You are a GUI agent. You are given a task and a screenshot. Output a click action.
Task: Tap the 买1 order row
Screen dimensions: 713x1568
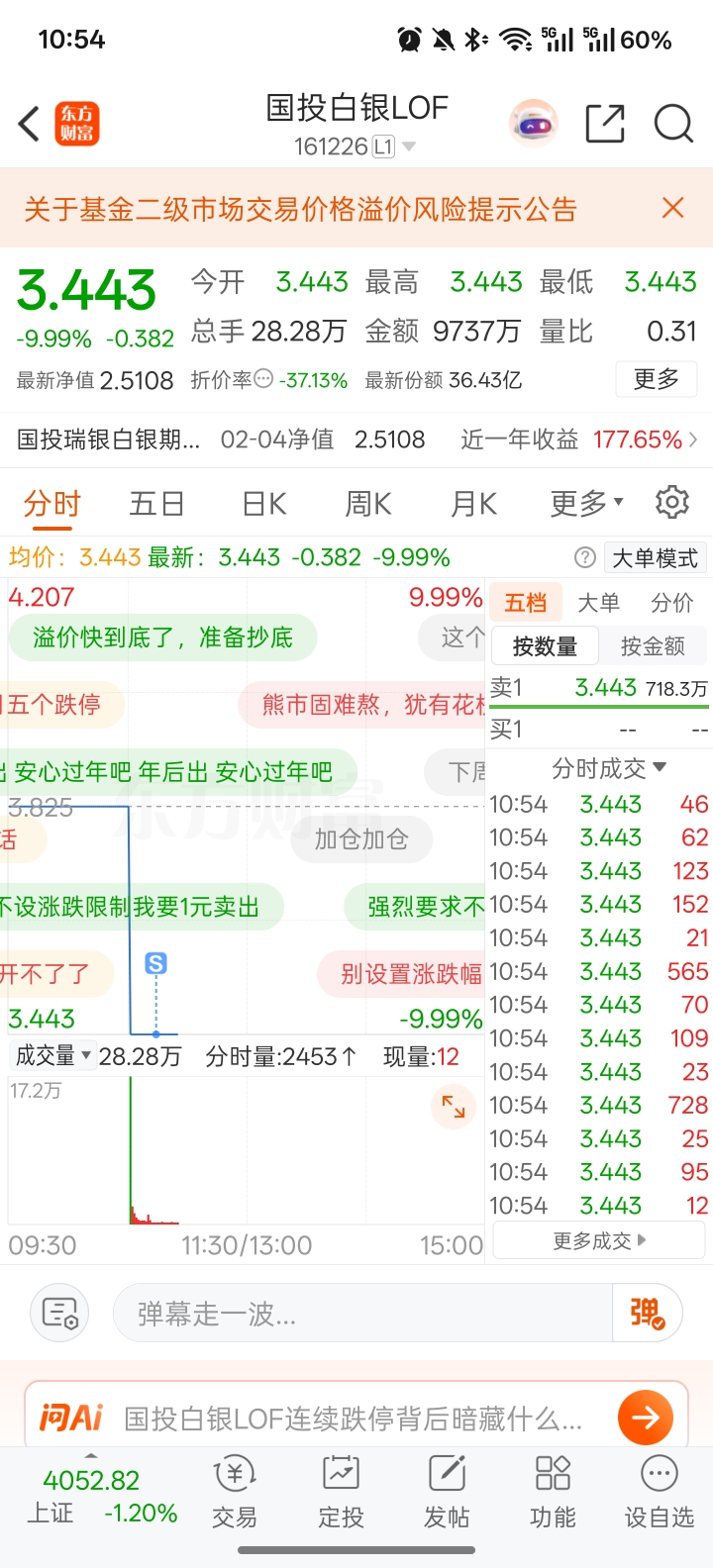[599, 730]
